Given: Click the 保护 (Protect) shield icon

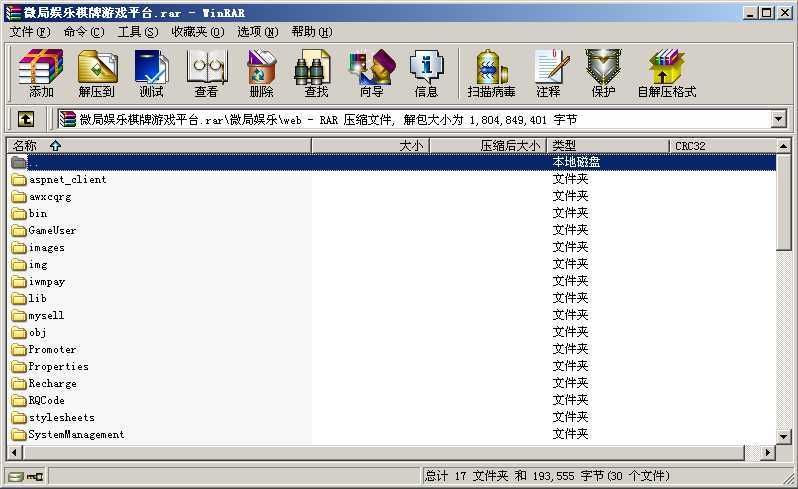Looking at the screenshot, I should pos(603,74).
